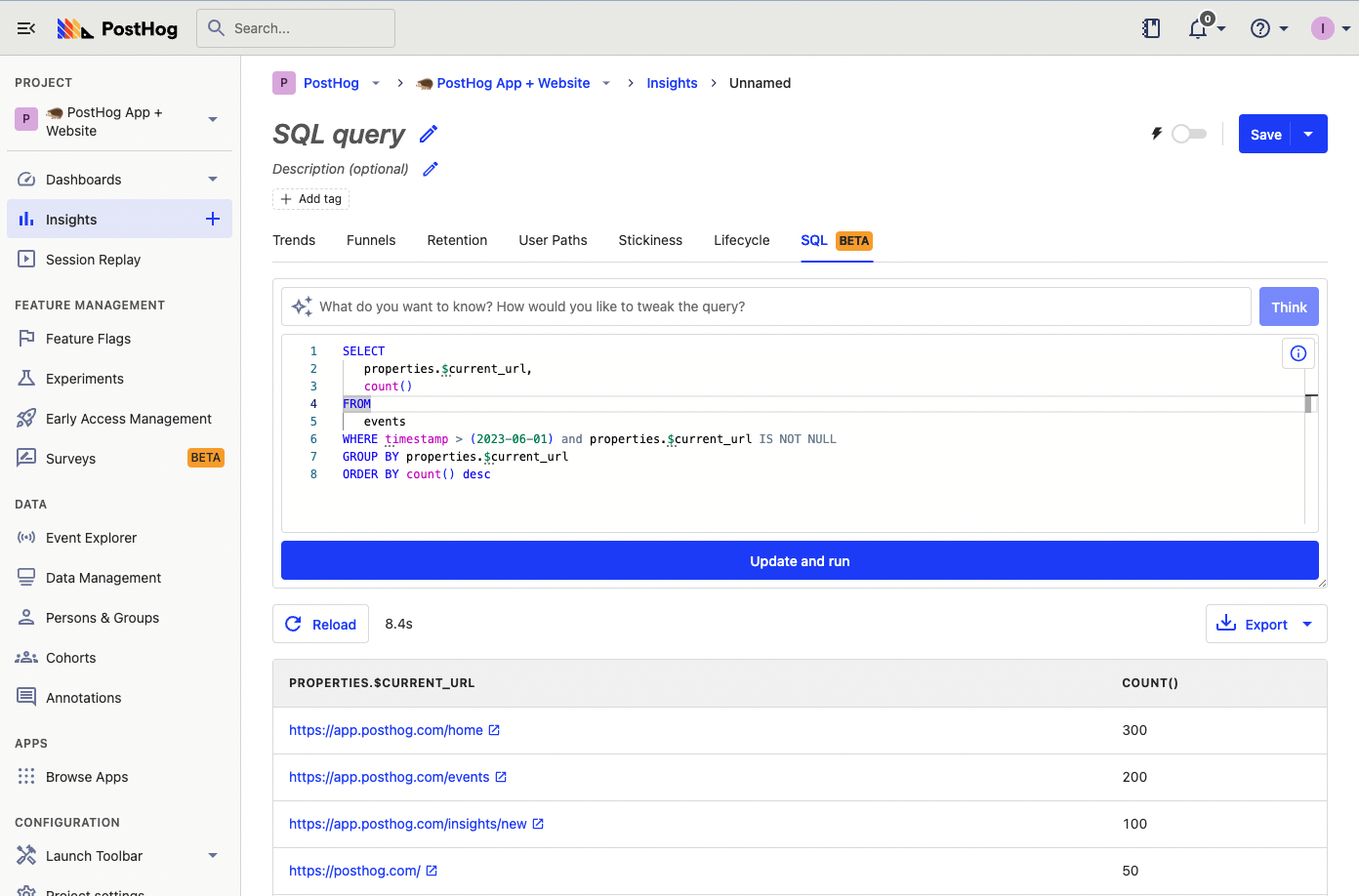Create a new insight via the plus icon
Viewport: 1359px width, 896px height.
click(x=213, y=219)
